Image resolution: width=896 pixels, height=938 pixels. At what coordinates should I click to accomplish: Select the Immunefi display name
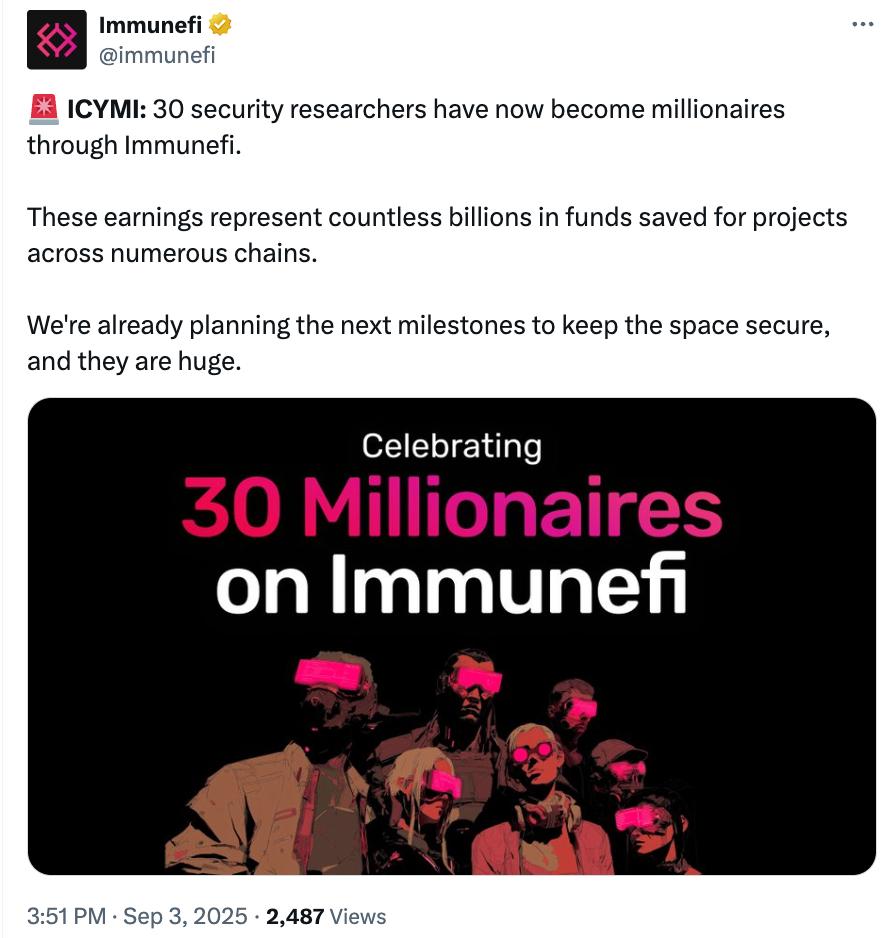(x=150, y=25)
